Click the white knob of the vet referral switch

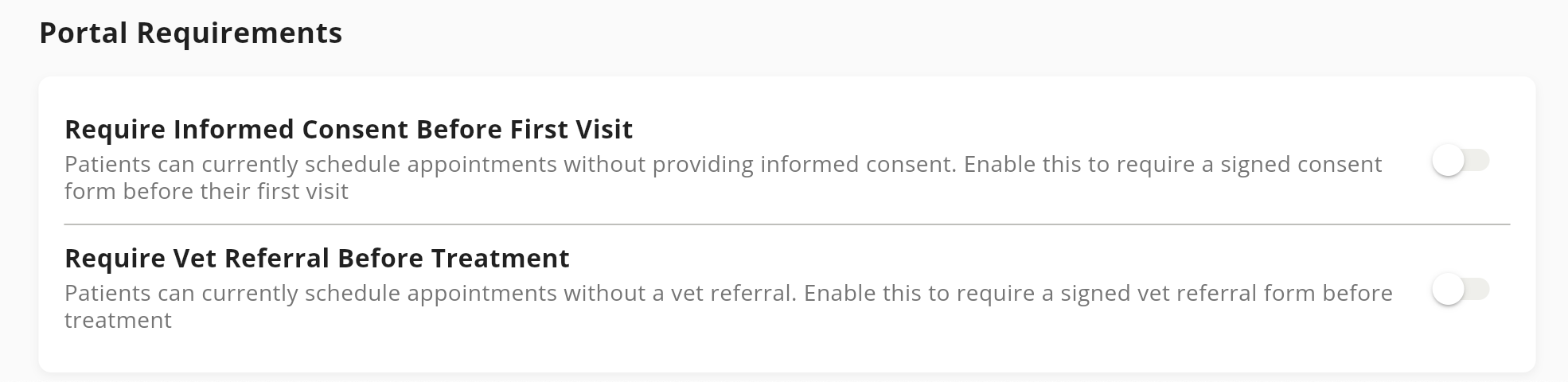(x=1448, y=290)
